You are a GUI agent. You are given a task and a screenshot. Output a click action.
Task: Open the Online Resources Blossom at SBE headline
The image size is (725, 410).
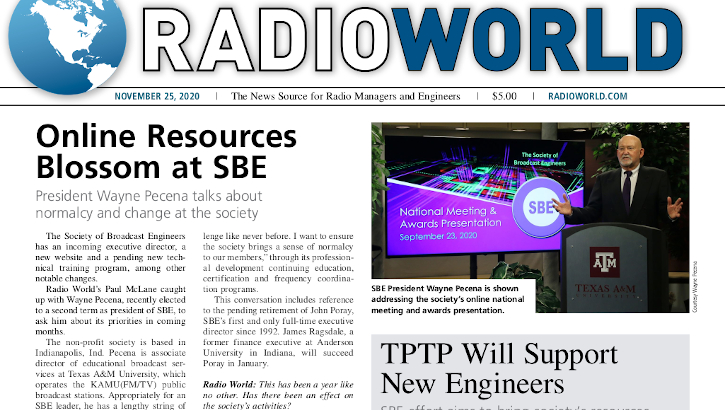coord(166,150)
